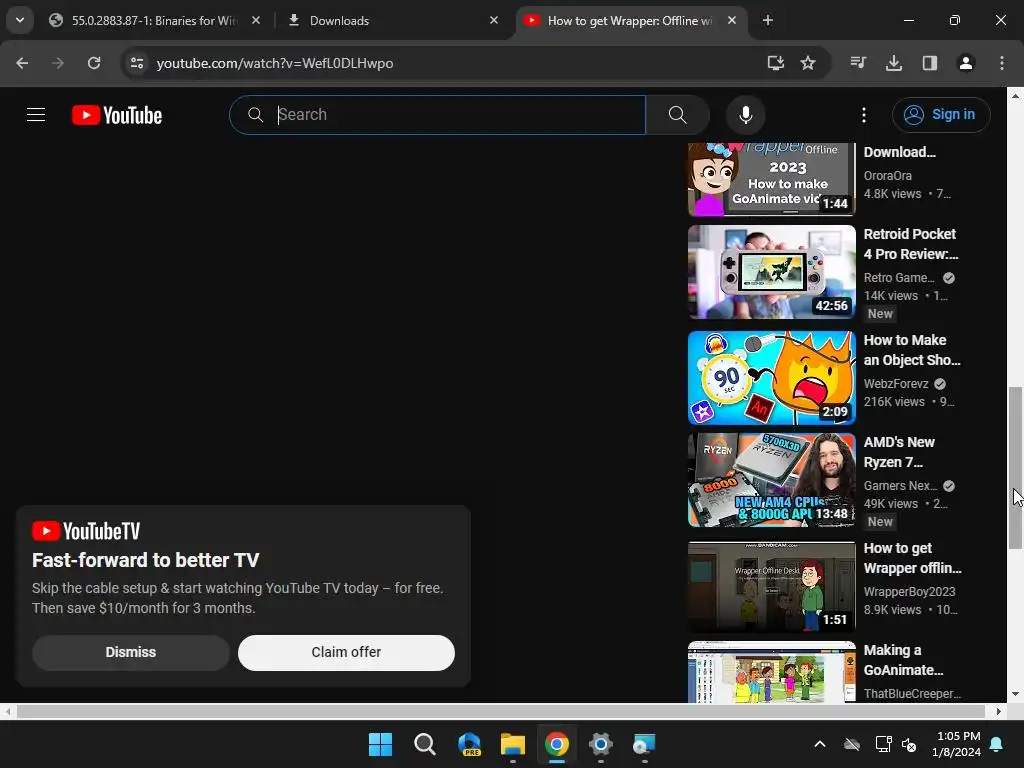Visit WrapperBoy2023 channel name
The height and width of the screenshot is (768, 1024).
click(909, 592)
